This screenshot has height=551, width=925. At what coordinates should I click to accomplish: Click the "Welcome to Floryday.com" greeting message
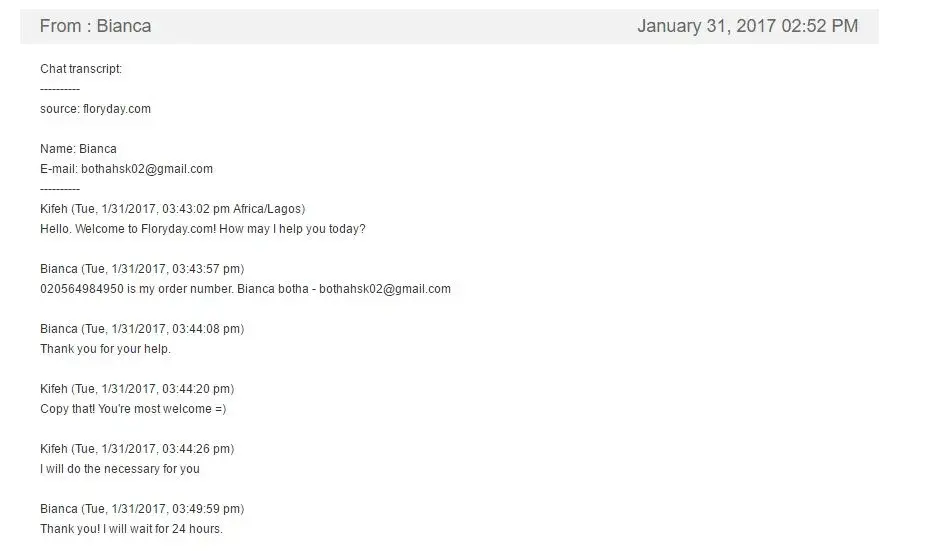coord(203,229)
